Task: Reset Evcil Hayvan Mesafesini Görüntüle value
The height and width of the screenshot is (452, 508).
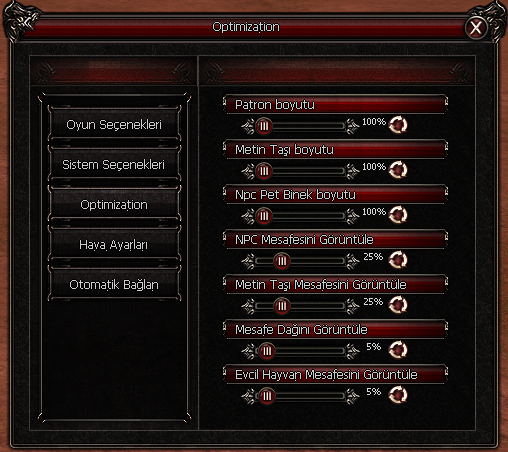Action: tap(398, 395)
